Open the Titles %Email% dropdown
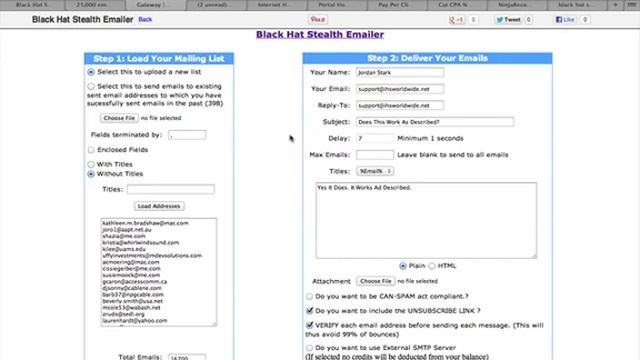The image size is (640, 360). [375, 171]
